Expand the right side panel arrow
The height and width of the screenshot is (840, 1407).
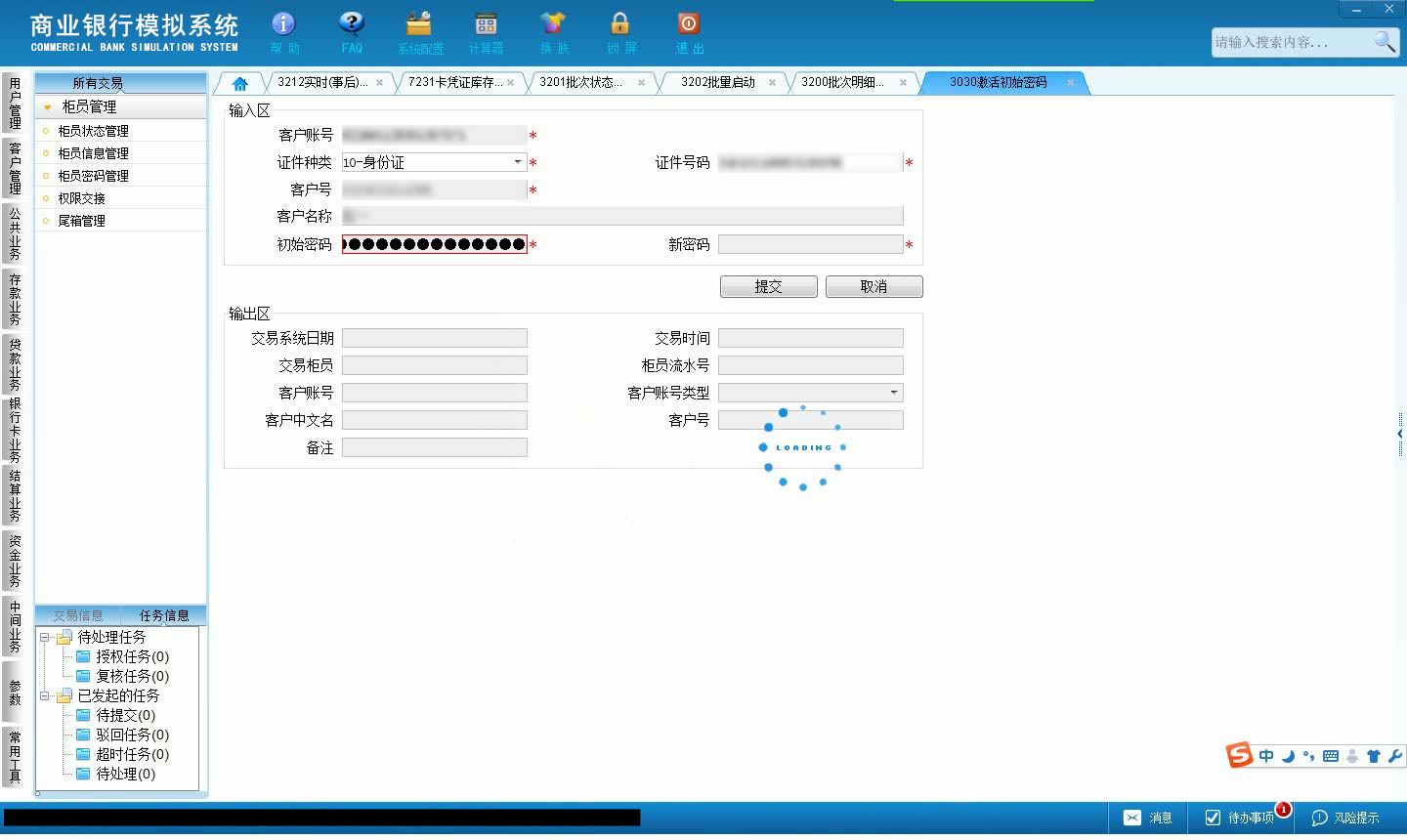pos(1400,433)
